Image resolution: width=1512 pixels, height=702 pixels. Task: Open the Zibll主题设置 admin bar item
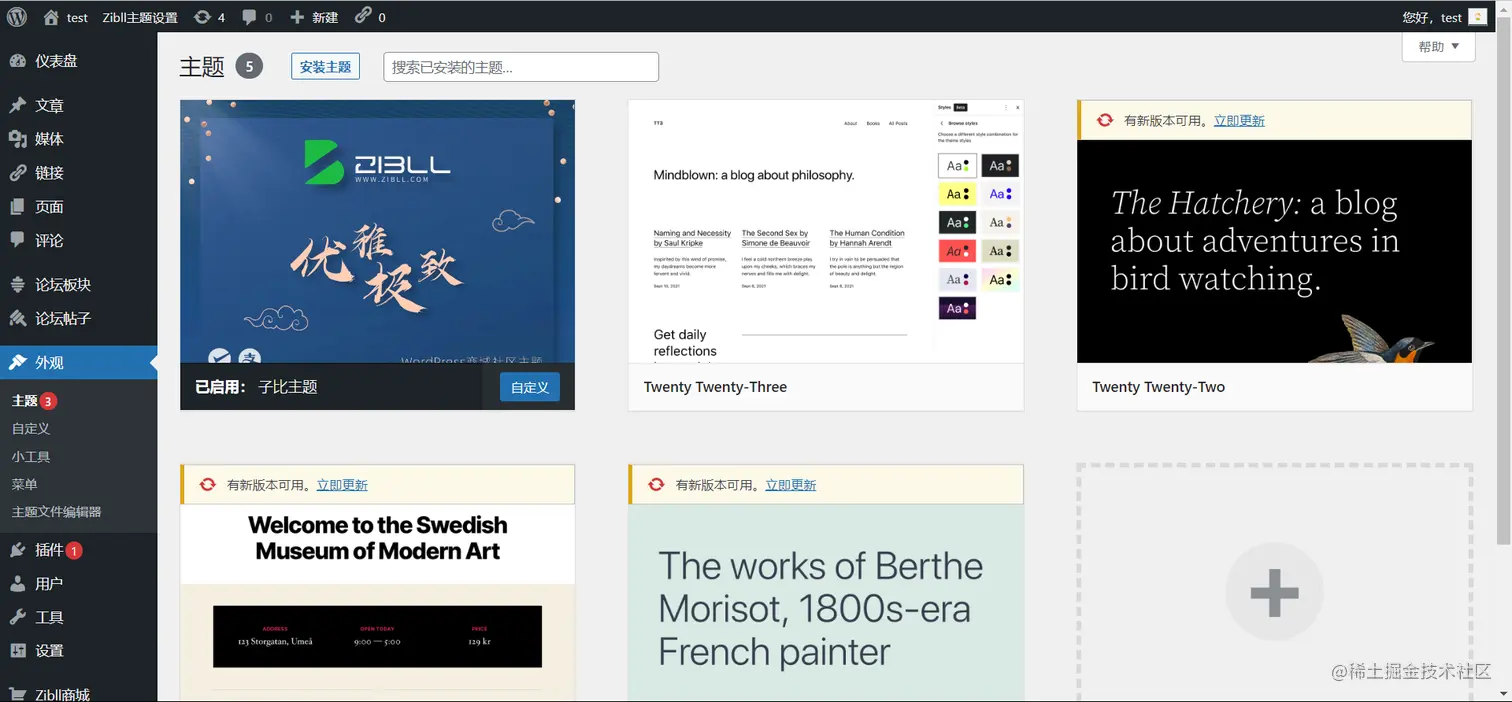pos(140,17)
